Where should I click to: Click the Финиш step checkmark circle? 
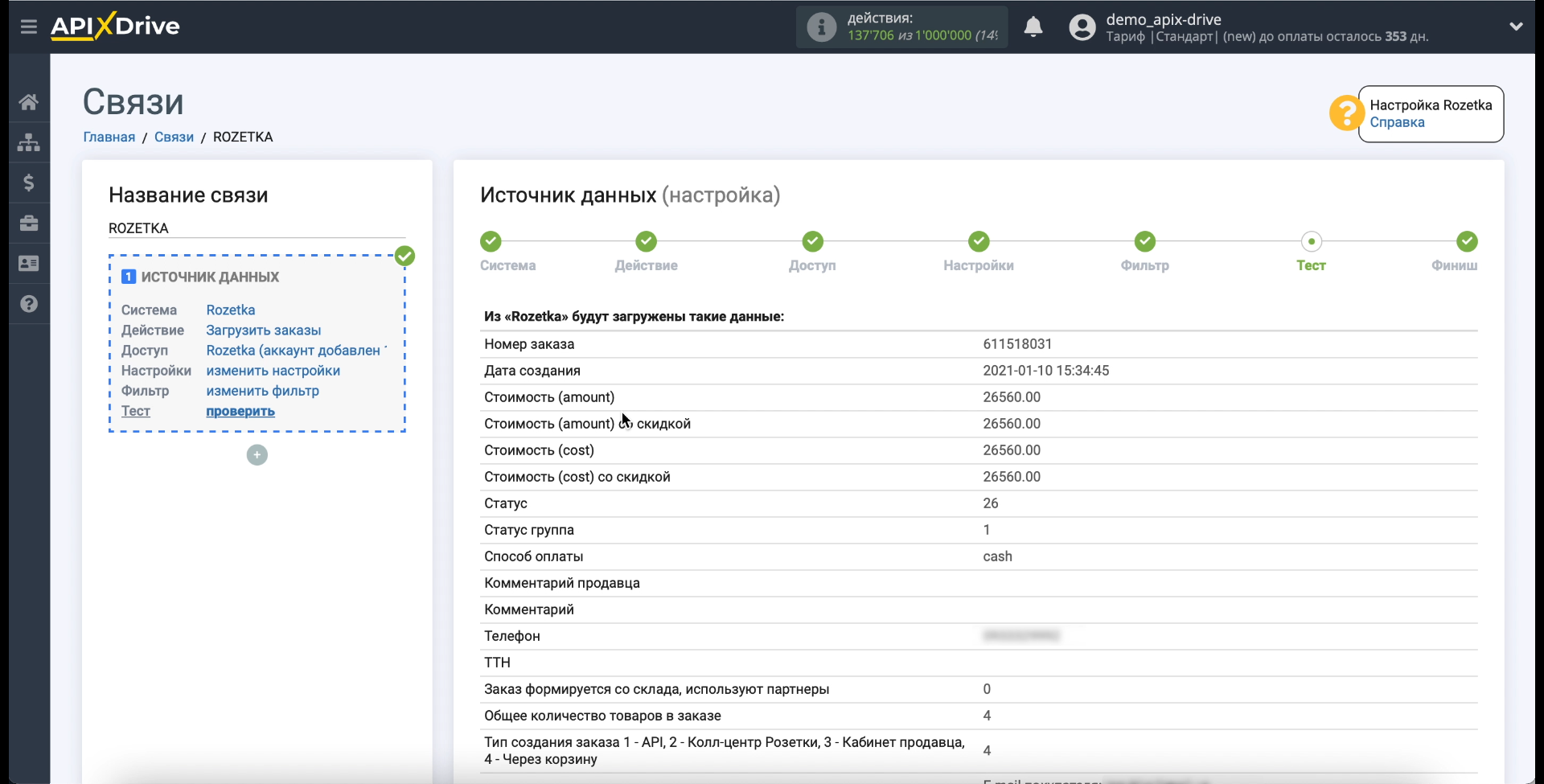click(1468, 241)
